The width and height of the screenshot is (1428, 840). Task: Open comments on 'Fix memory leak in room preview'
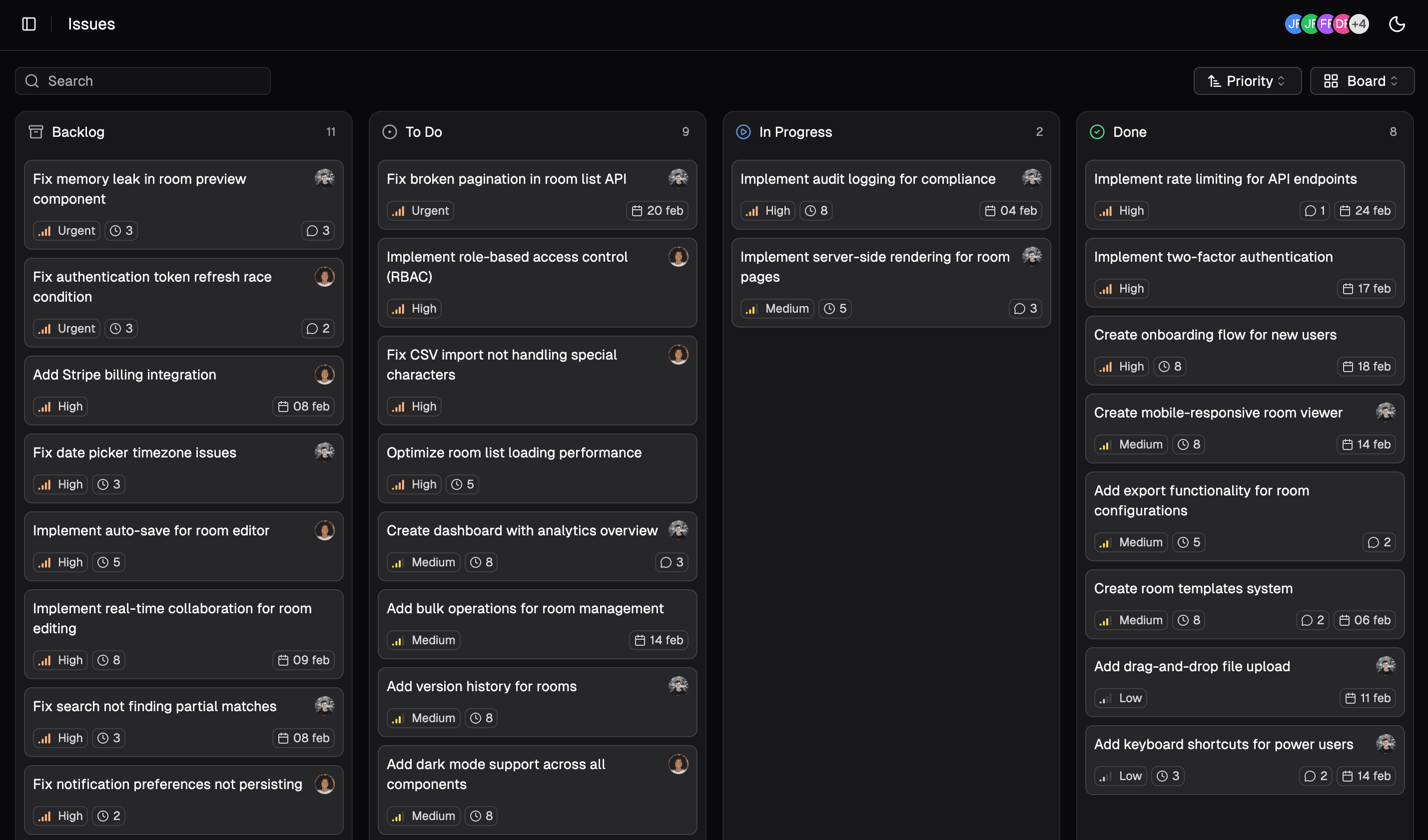click(x=317, y=231)
